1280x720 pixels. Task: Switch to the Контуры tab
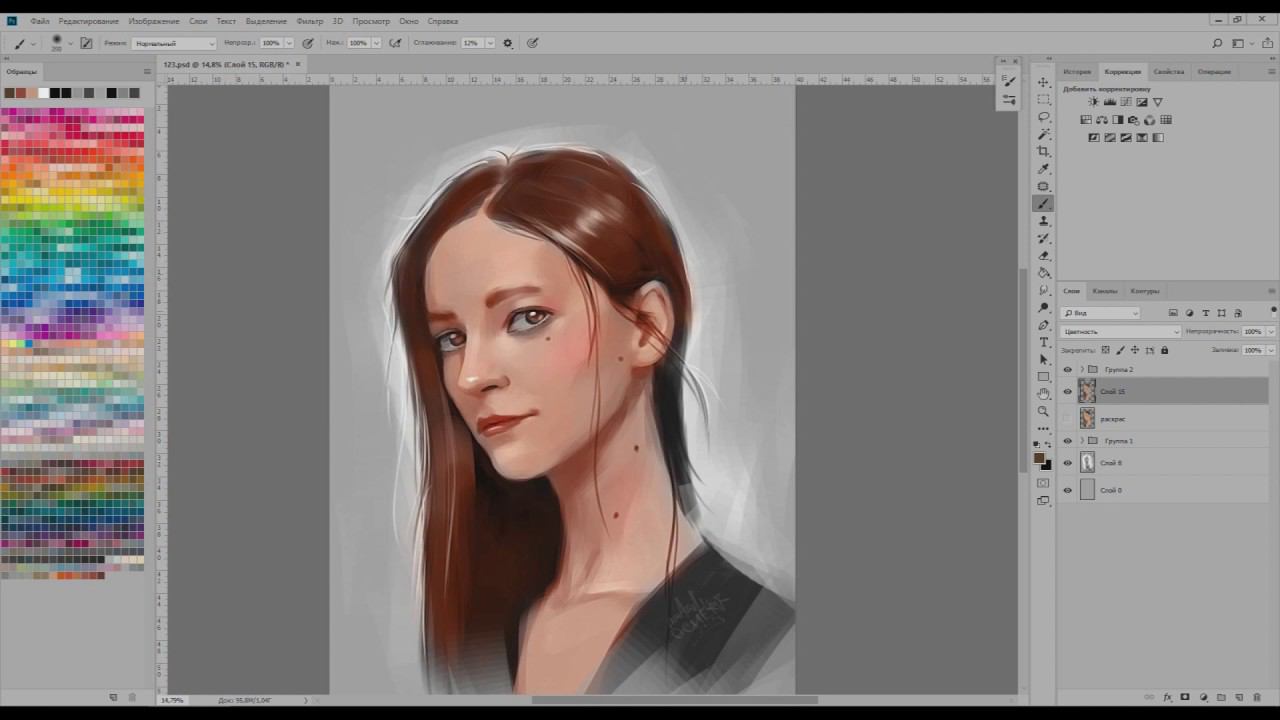click(x=1145, y=291)
